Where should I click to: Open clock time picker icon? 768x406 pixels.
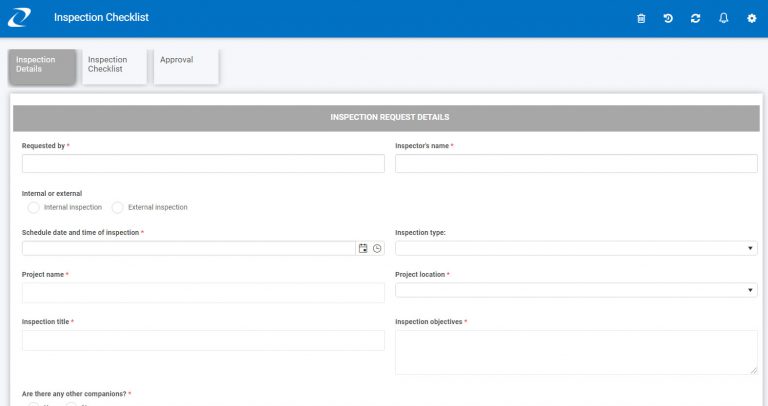point(377,248)
